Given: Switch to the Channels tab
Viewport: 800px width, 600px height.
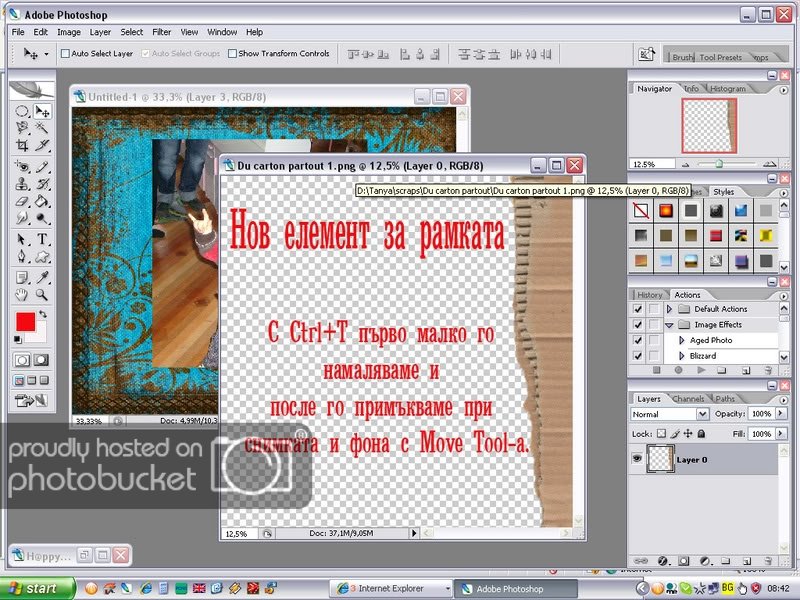Looking at the screenshot, I should 688,399.
